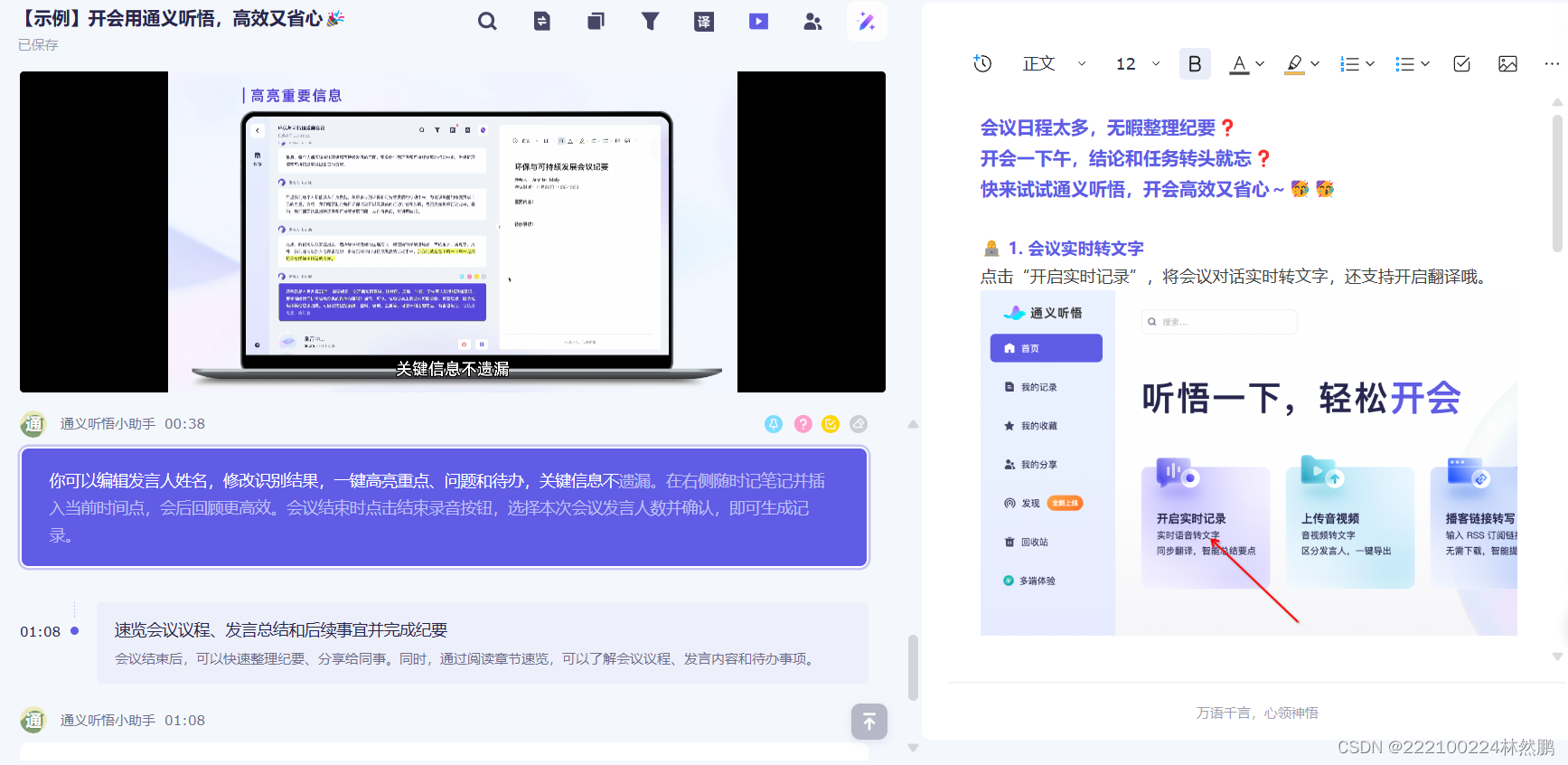Click the chapter summary beginning 会议结束后
Image resolution: width=1568 pixels, height=765 pixels.
coord(466,659)
